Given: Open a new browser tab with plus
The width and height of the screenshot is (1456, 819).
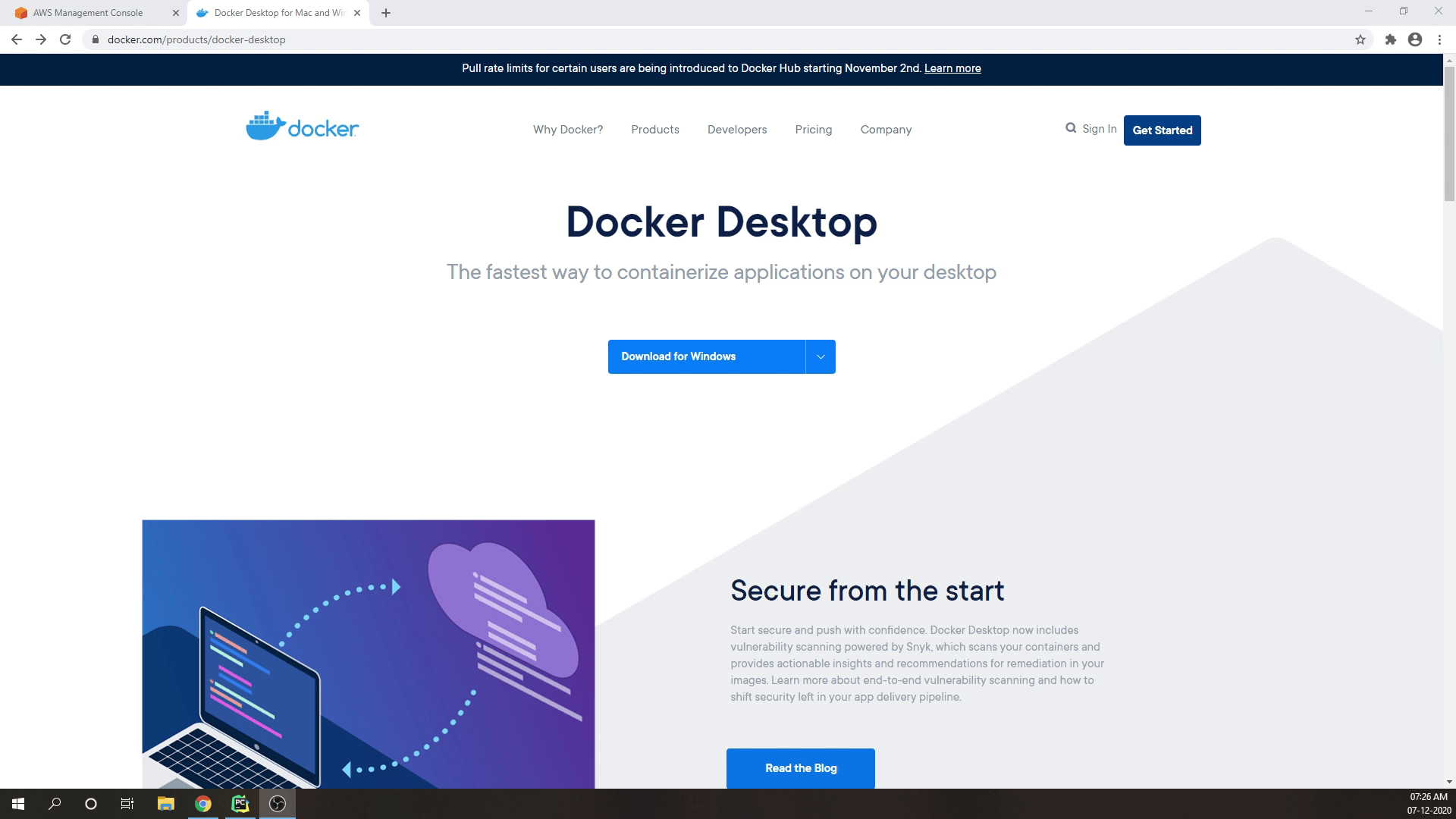Looking at the screenshot, I should point(386,13).
